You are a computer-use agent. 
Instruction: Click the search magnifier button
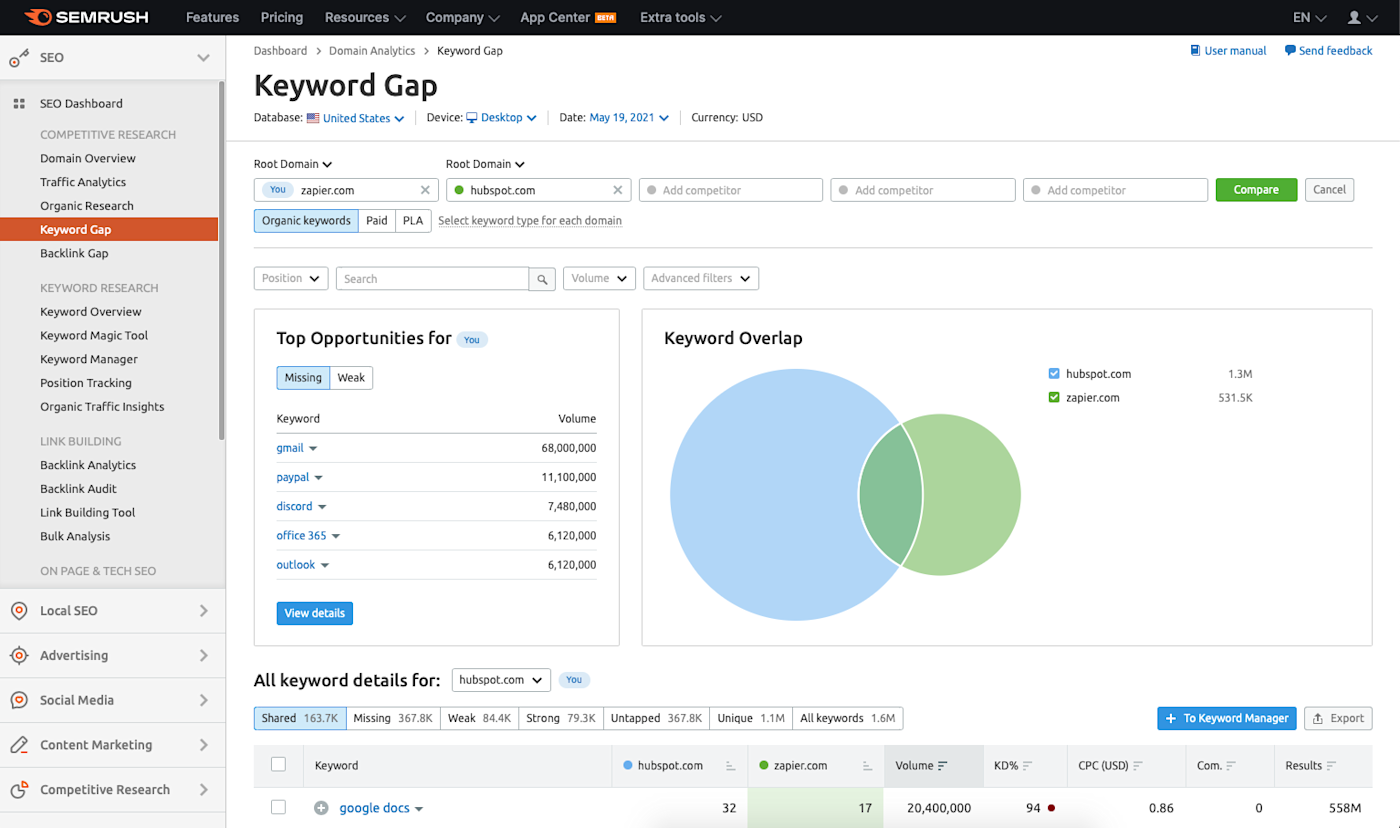(542, 279)
